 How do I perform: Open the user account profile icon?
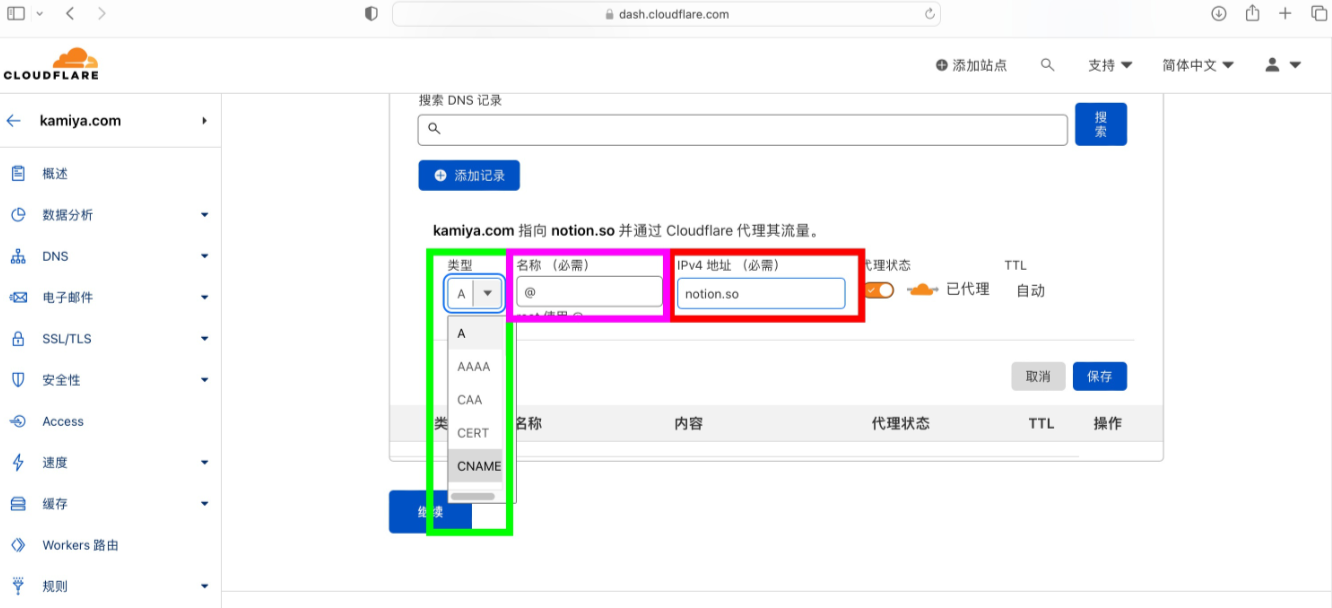tap(1282, 64)
